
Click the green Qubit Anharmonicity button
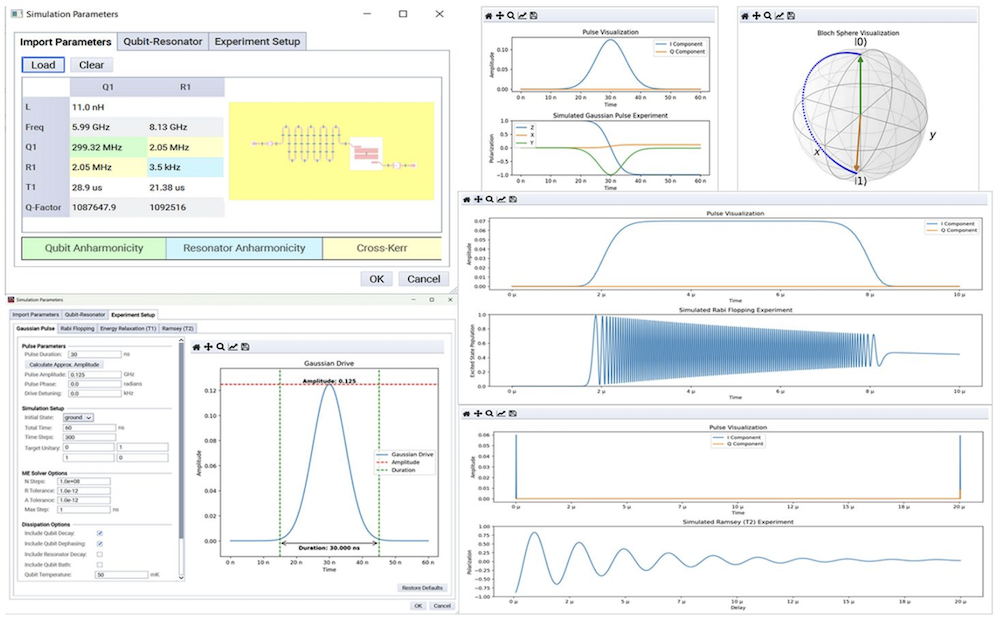coord(94,248)
